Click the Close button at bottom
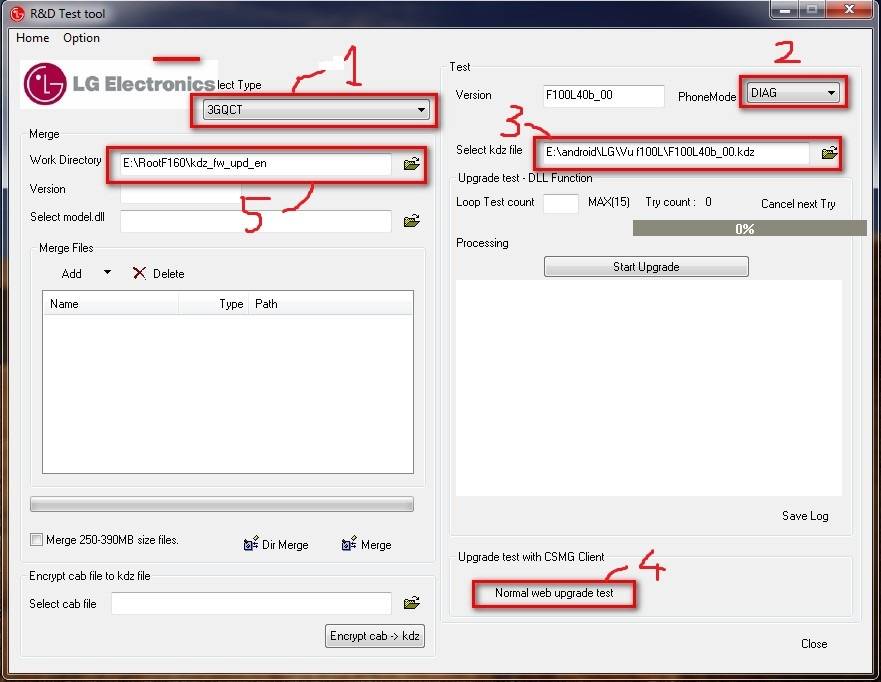881x682 pixels. pyautogui.click(x=814, y=644)
